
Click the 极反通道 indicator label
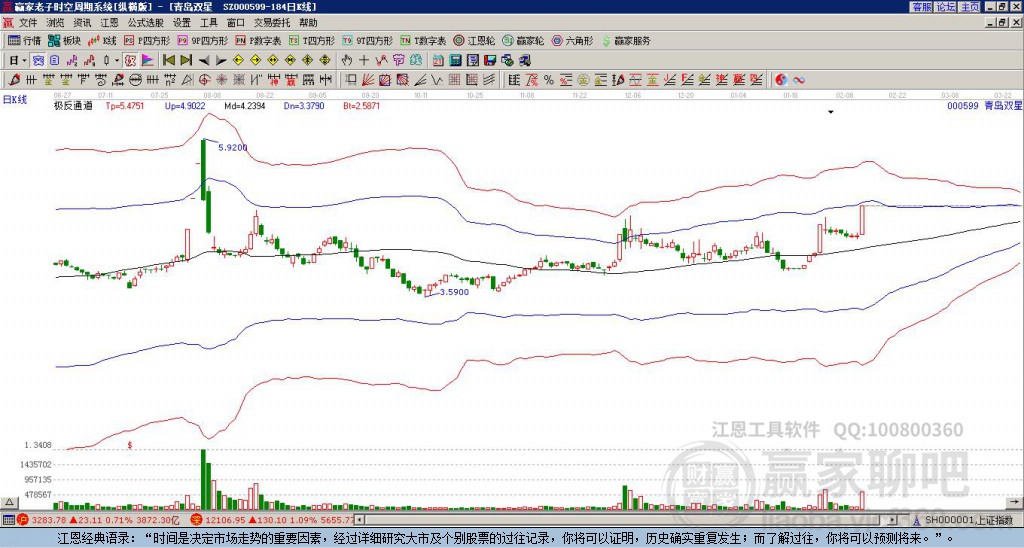pyautogui.click(x=73, y=105)
